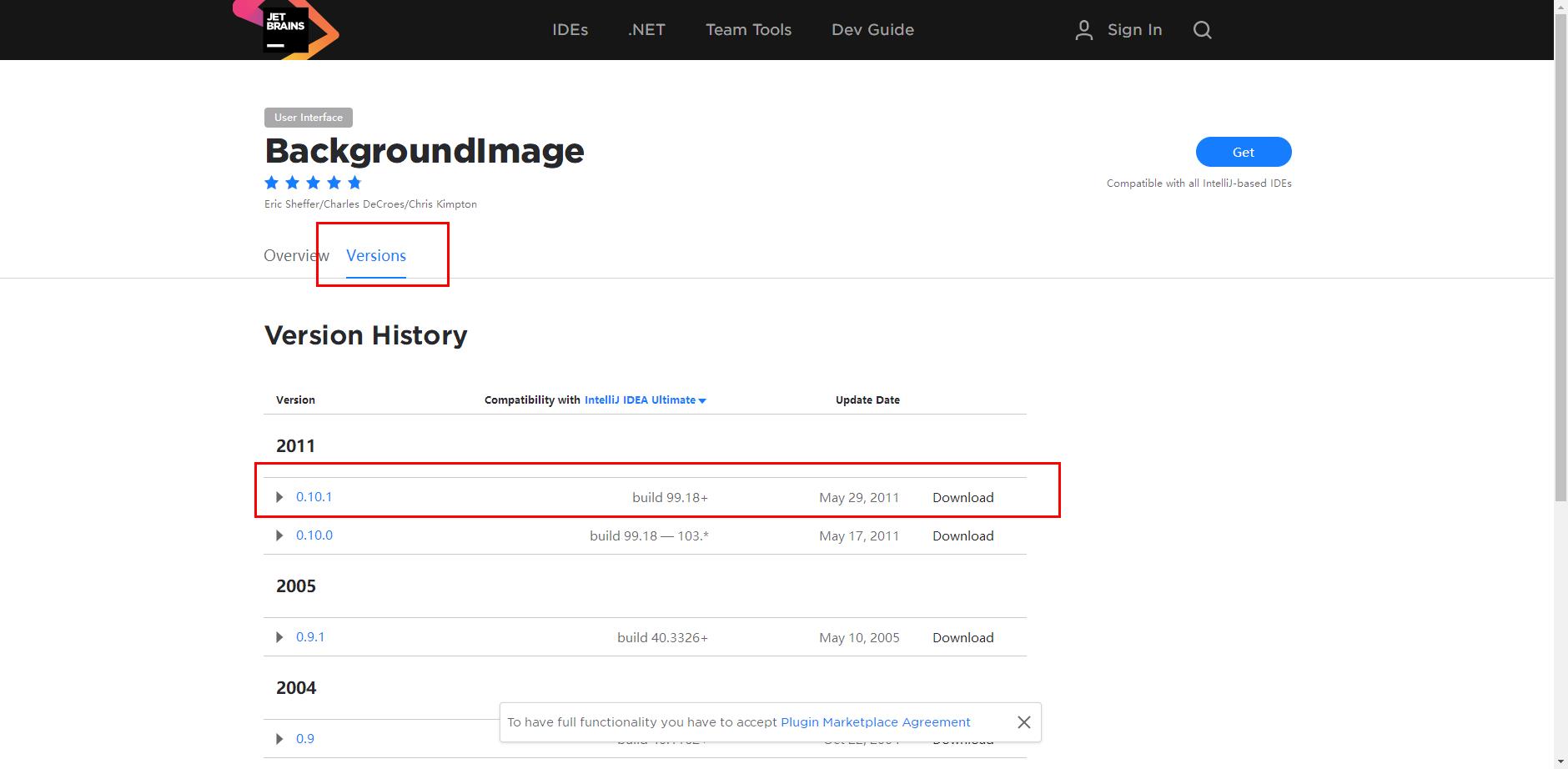Click the User Interface category tag
This screenshot has width=1568, height=769.
coord(308,118)
